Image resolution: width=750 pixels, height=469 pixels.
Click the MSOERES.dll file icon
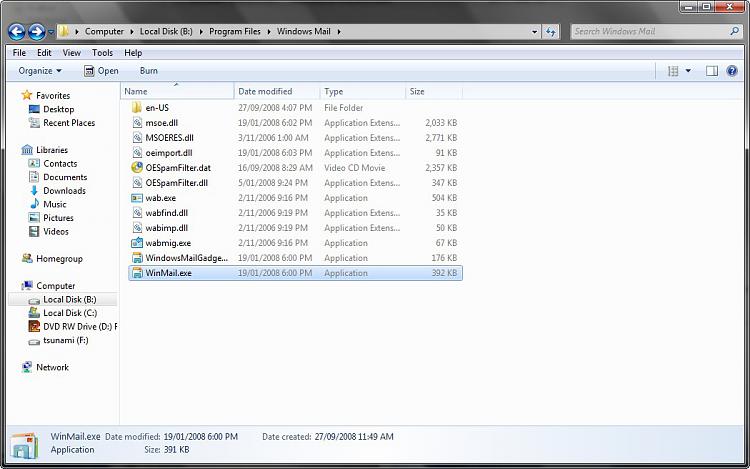137,138
